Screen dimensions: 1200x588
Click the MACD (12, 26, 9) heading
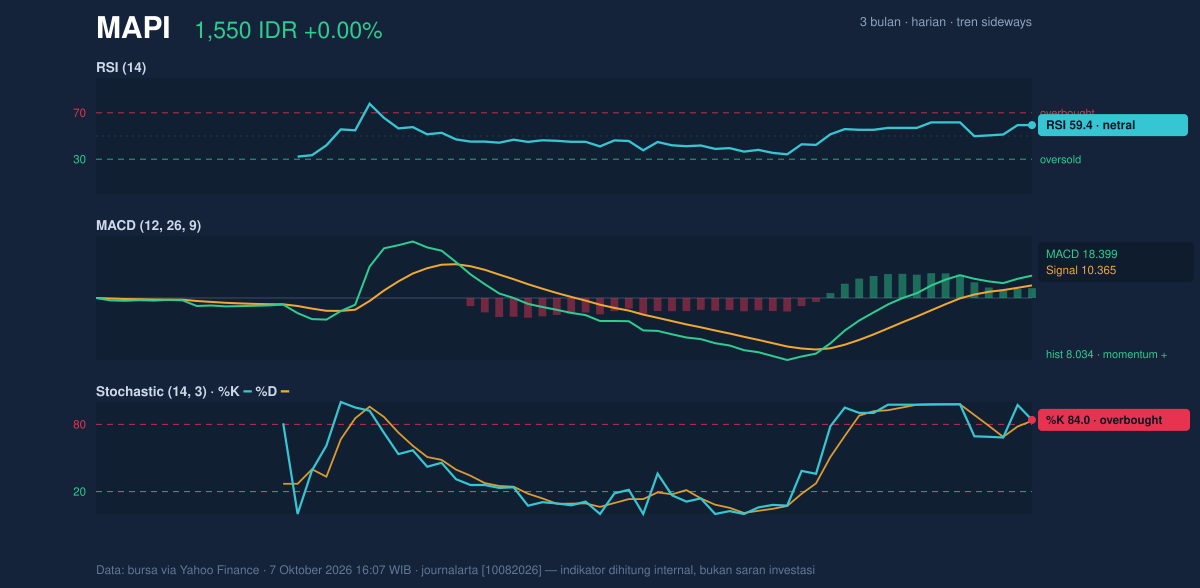(148, 226)
